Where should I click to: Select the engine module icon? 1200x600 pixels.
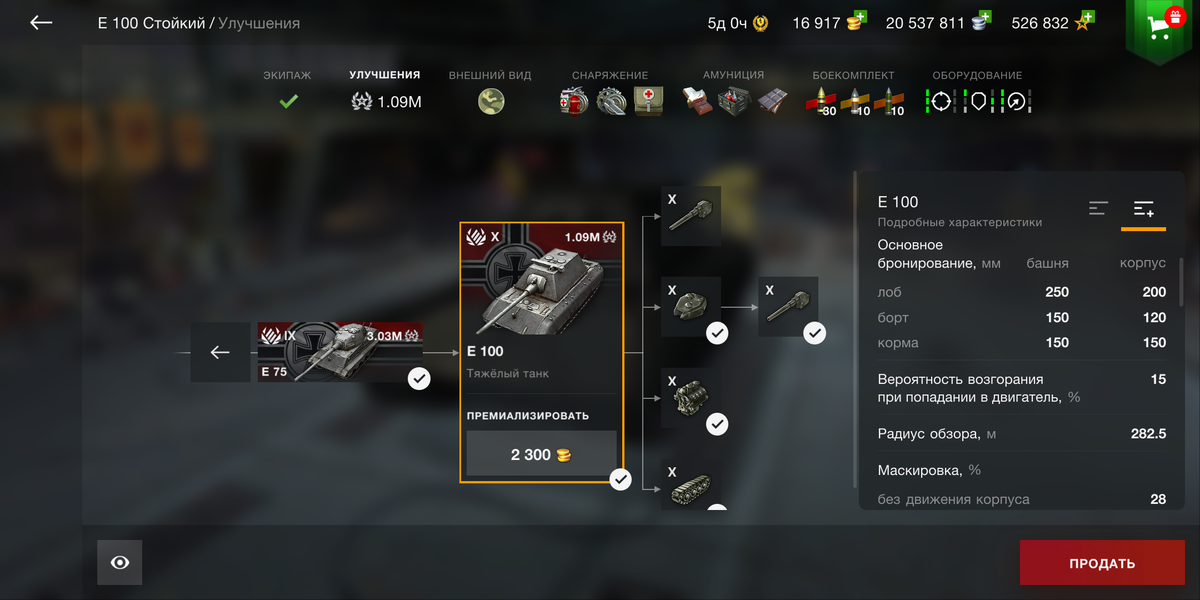pos(691,398)
